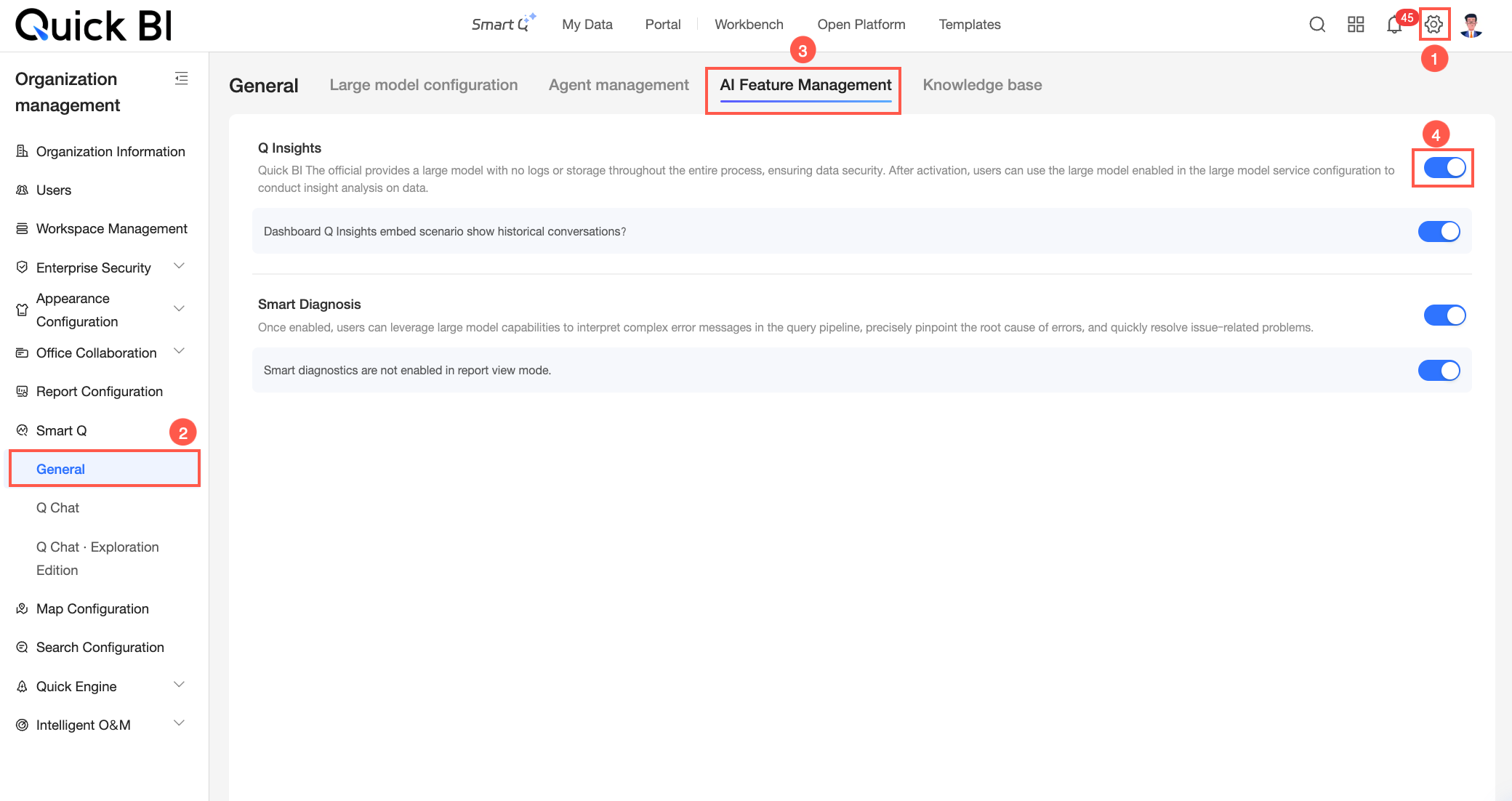Click the Organization Information building icon
The image size is (1512, 801).
tap(23, 151)
